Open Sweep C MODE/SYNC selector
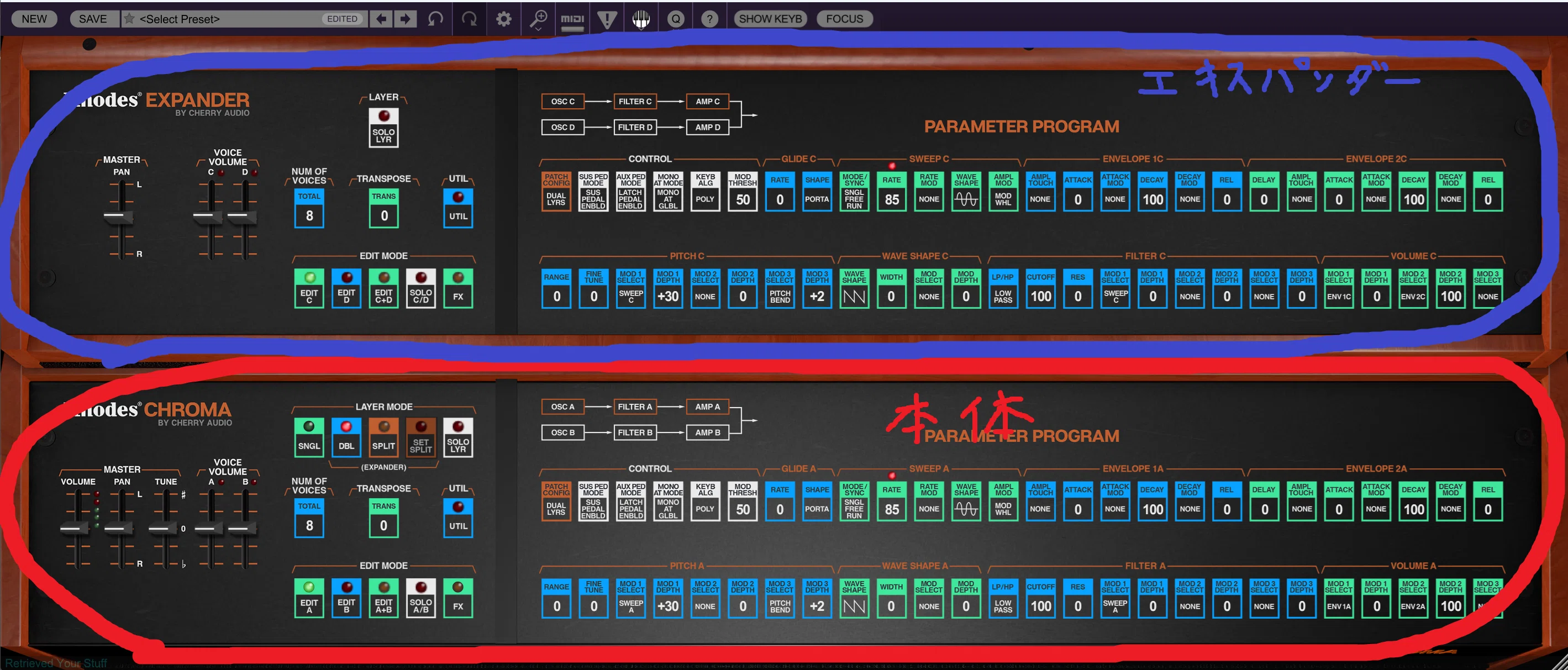Image resolution: width=1568 pixels, height=670 pixels. (x=854, y=192)
